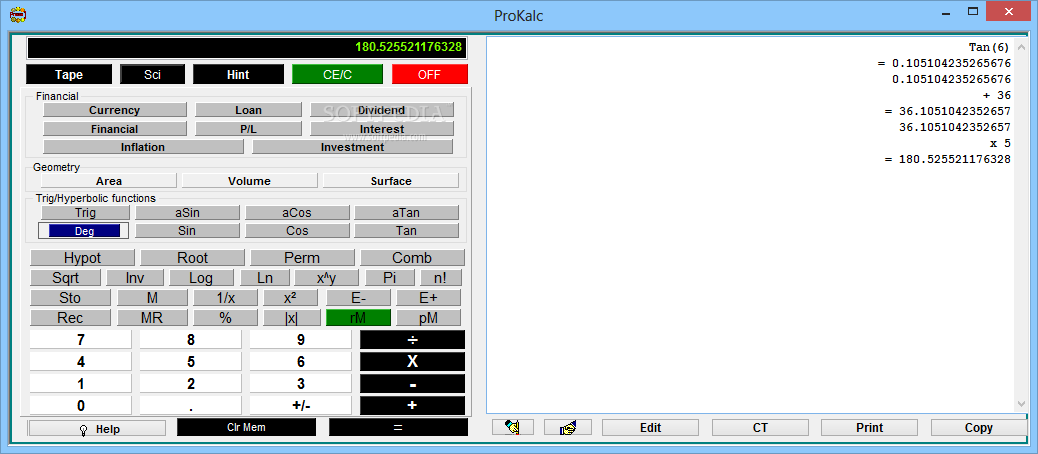1038x454 pixels.
Task: Click the Log button
Action: tap(201, 278)
